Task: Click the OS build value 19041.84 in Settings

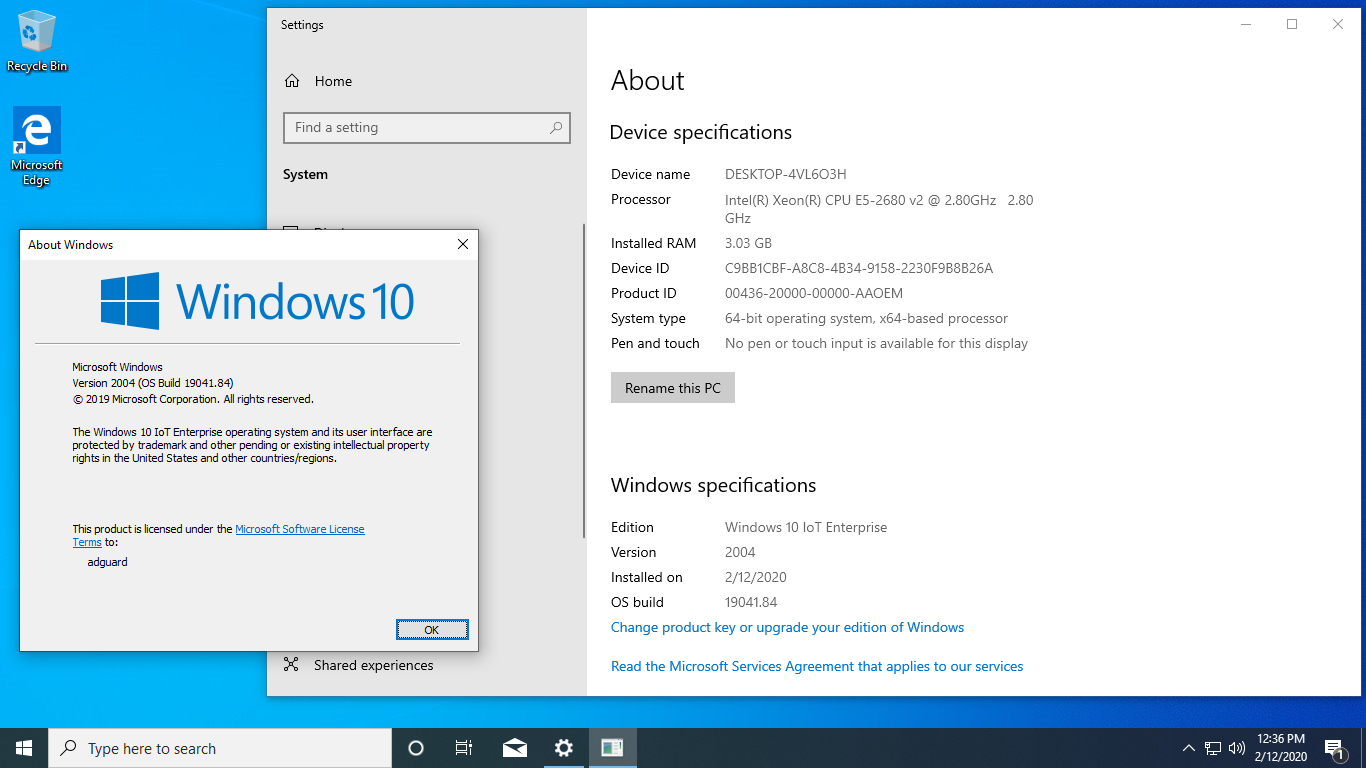Action: (x=751, y=602)
